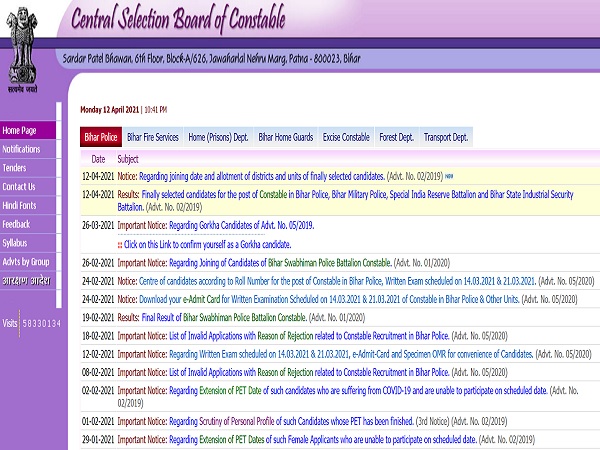The width and height of the screenshot is (600, 450).
Task: Switch to the Bihar Fire Services tab
Action: (x=153, y=137)
